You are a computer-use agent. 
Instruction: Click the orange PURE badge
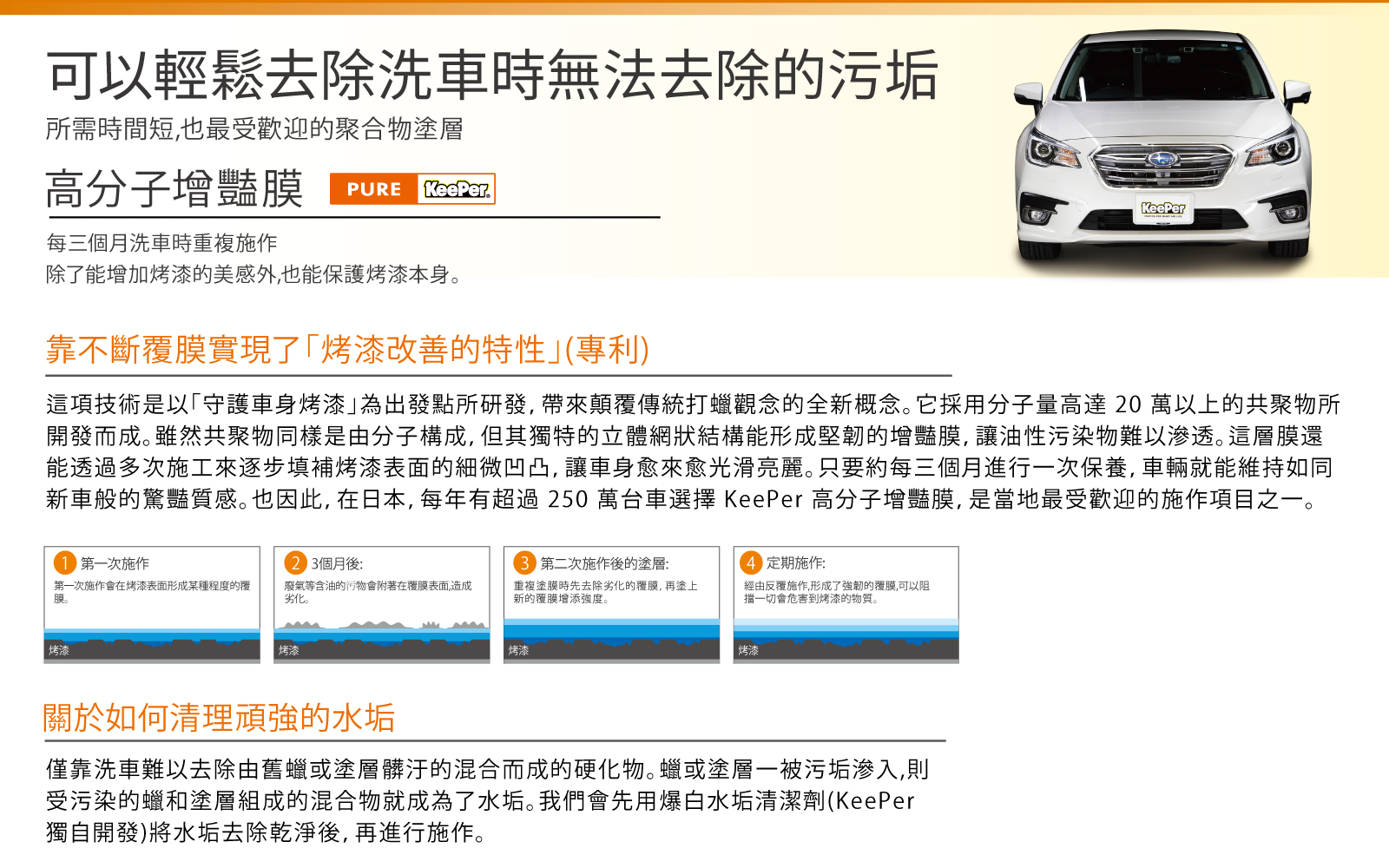374,189
